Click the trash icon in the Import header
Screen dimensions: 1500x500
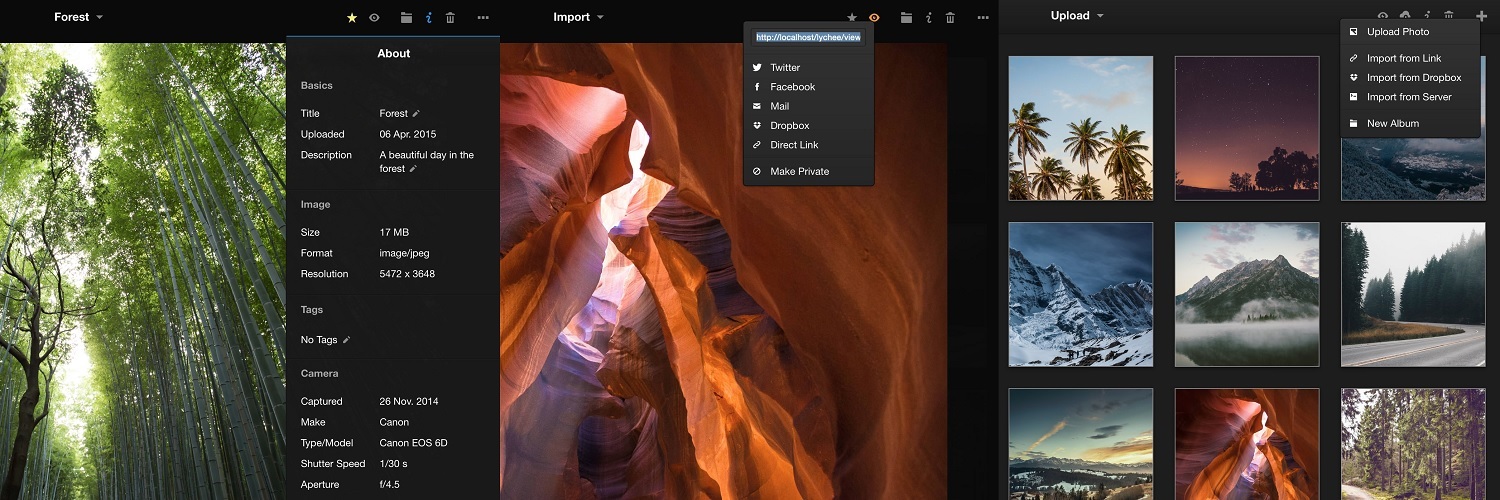[950, 17]
